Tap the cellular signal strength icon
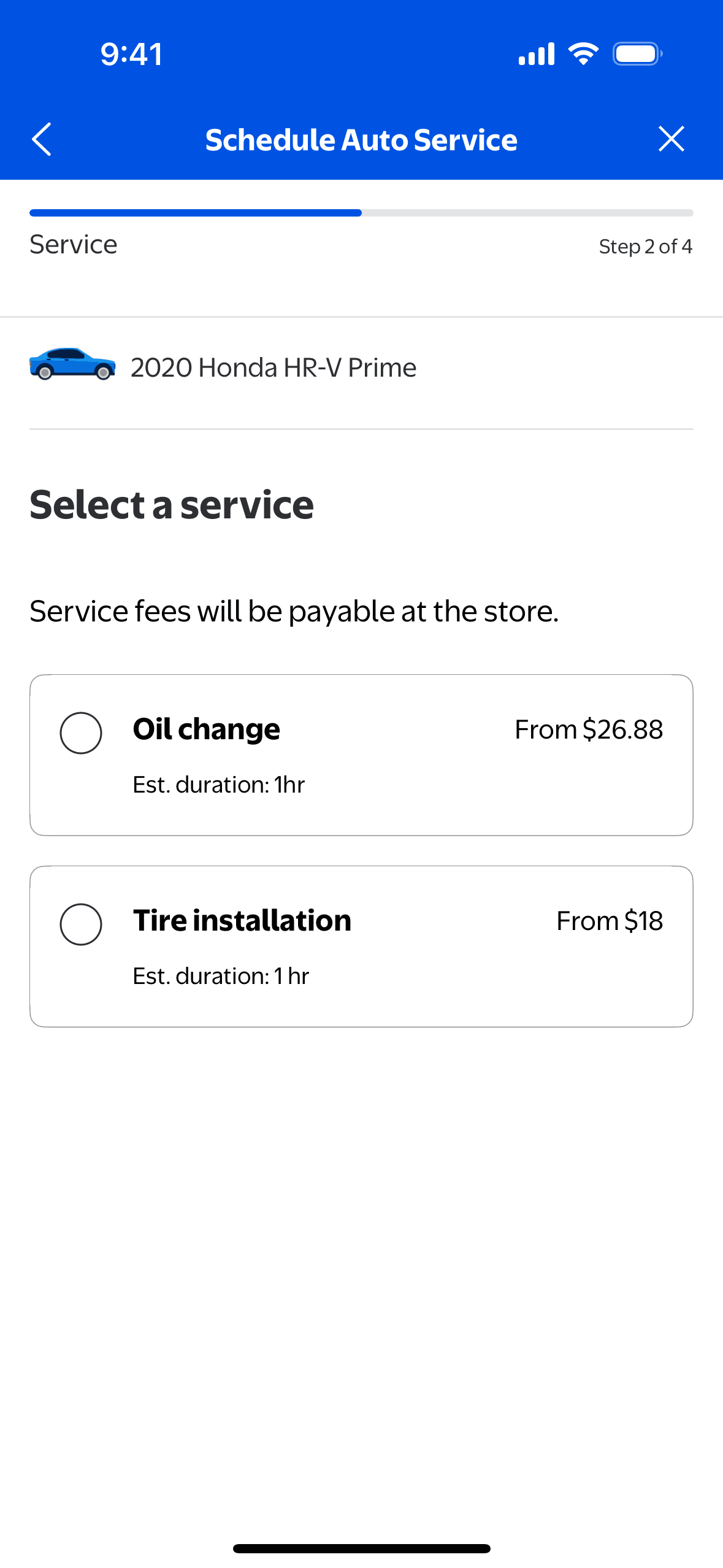This screenshot has height=1568, width=723. click(537, 54)
